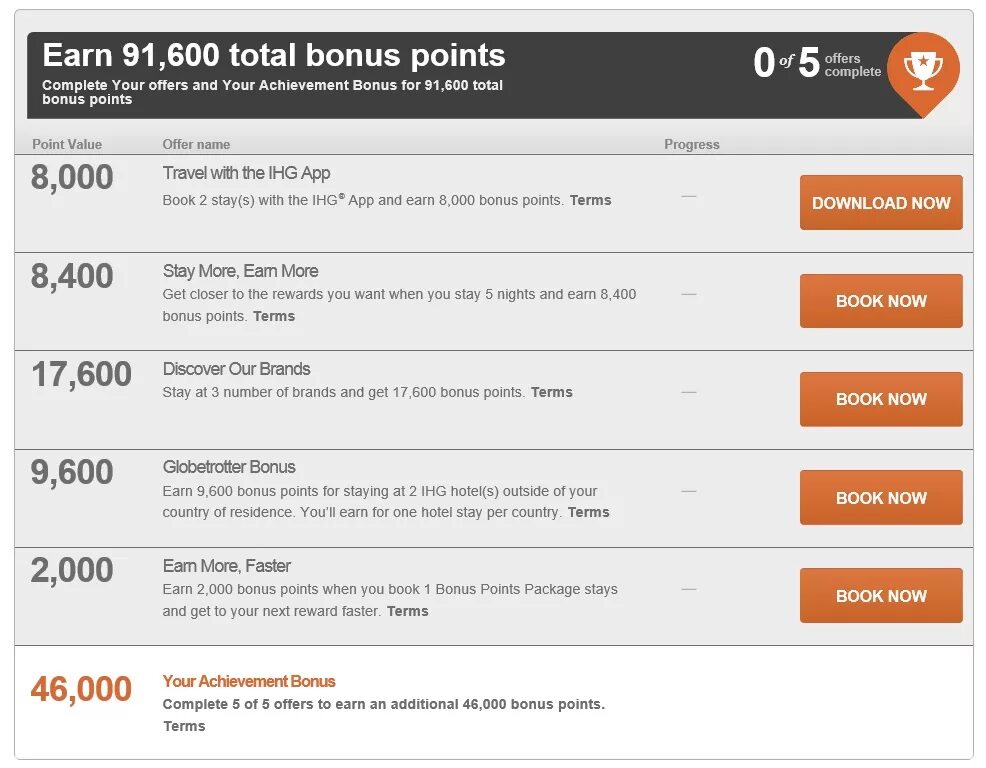The width and height of the screenshot is (986, 768).
Task: Click the Progress column header
Action: (692, 144)
